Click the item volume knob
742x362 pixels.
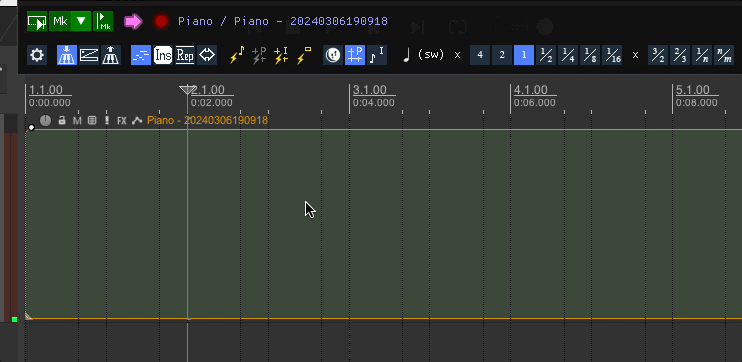45,120
